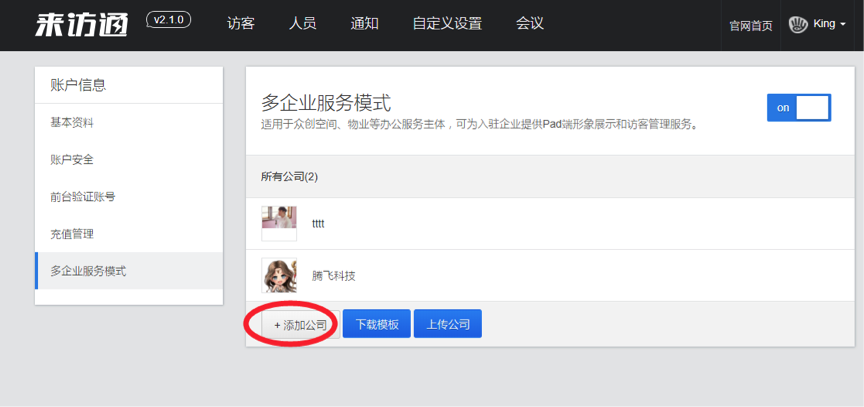Select 充值管理 in the sidebar

[x=129, y=234]
